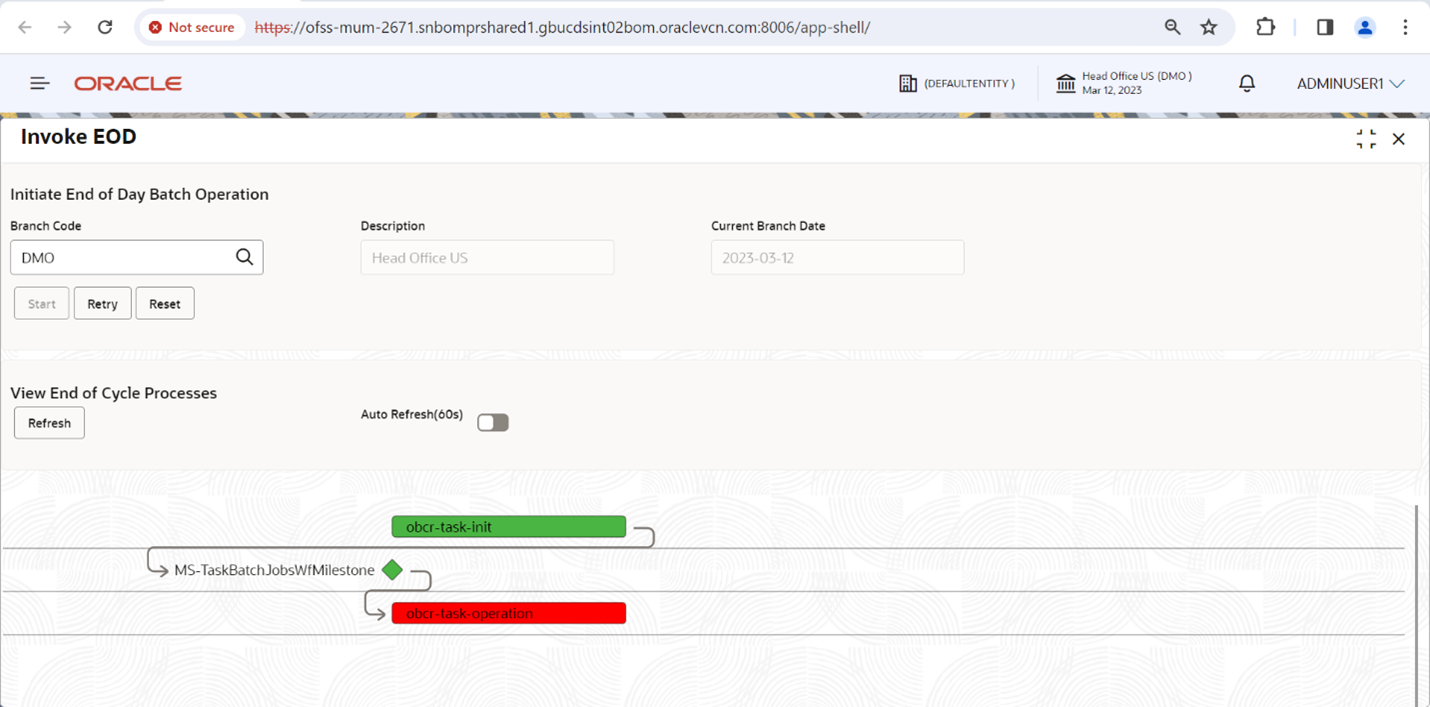Click the Start button

[x=42, y=304]
